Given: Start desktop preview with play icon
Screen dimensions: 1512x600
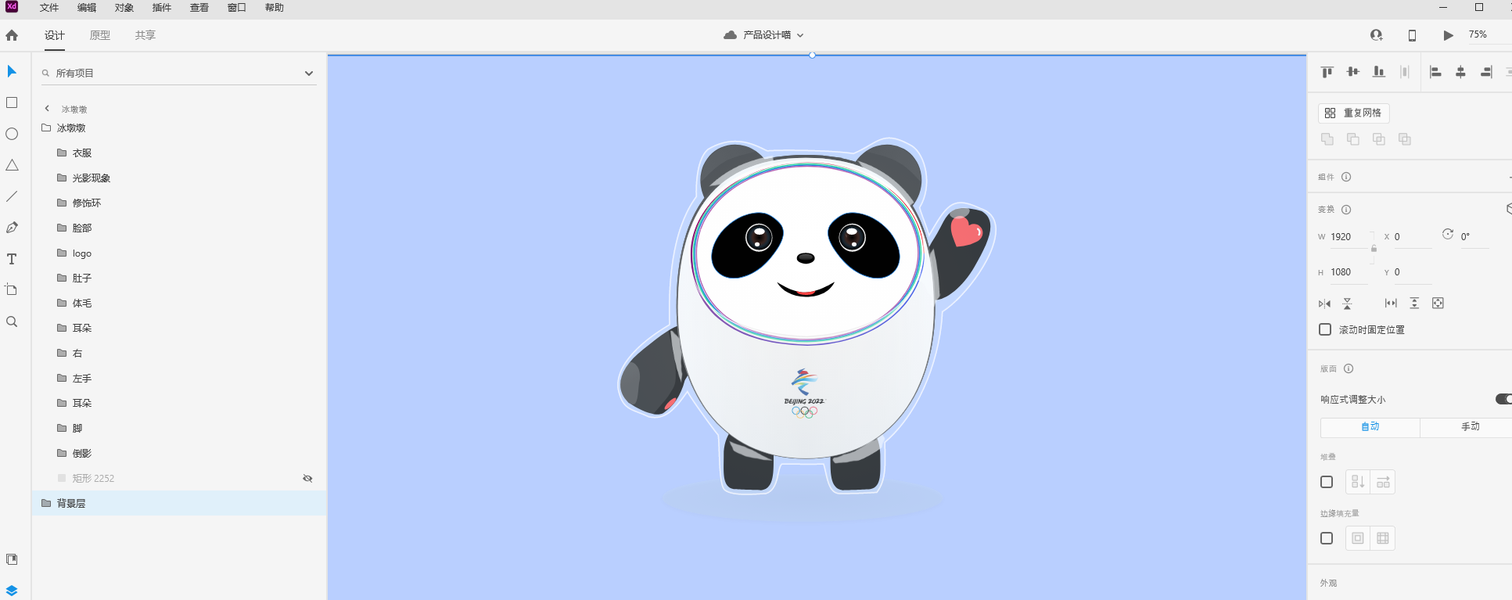Looking at the screenshot, I should [x=1448, y=35].
